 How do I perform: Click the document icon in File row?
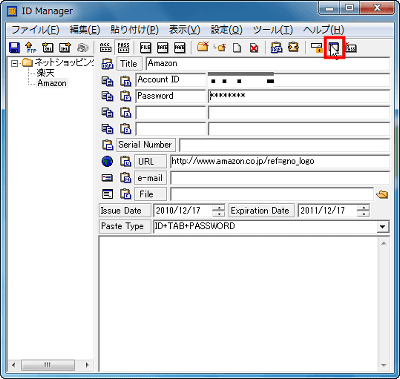click(107, 194)
